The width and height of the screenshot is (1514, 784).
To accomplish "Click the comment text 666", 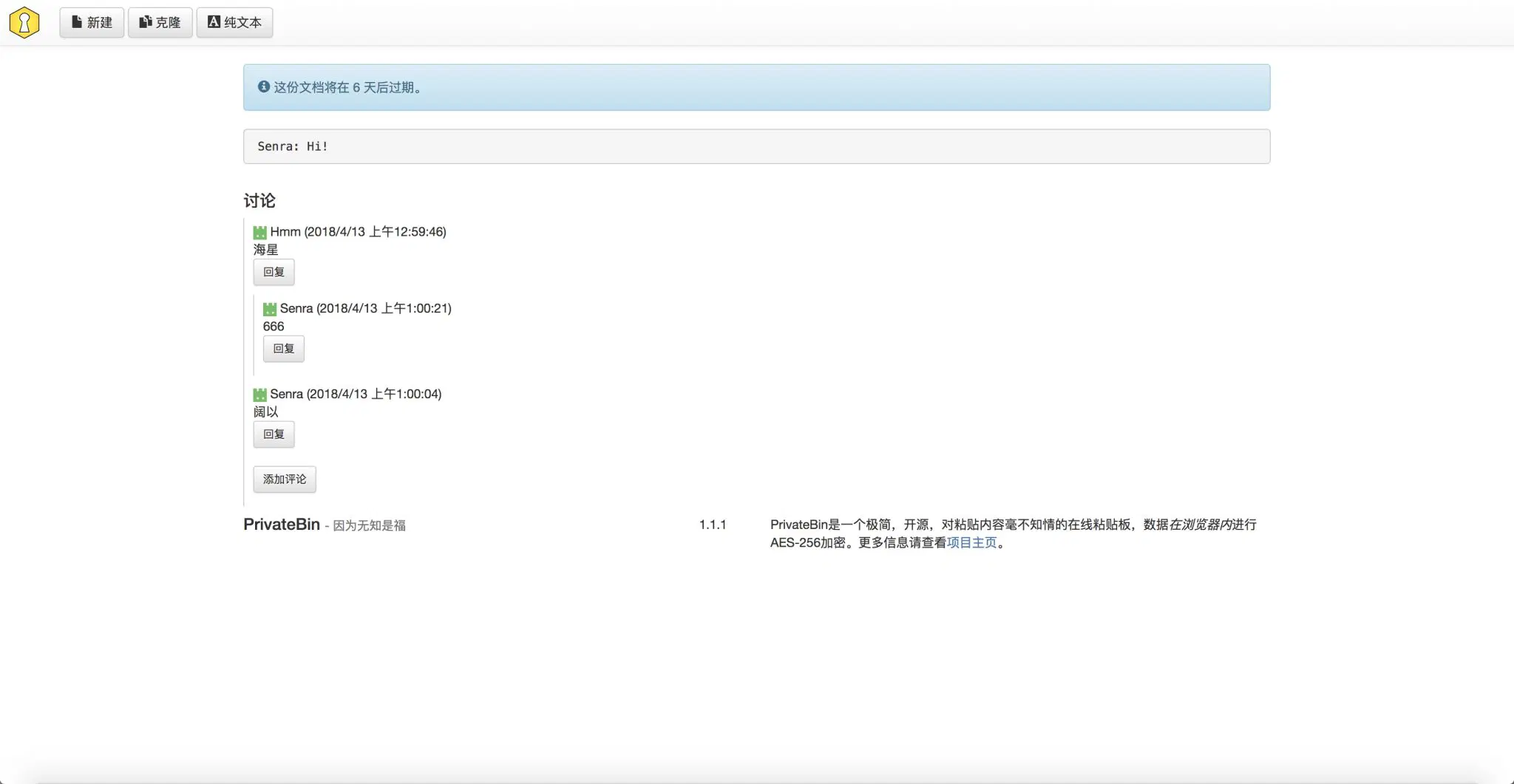I will [x=274, y=326].
